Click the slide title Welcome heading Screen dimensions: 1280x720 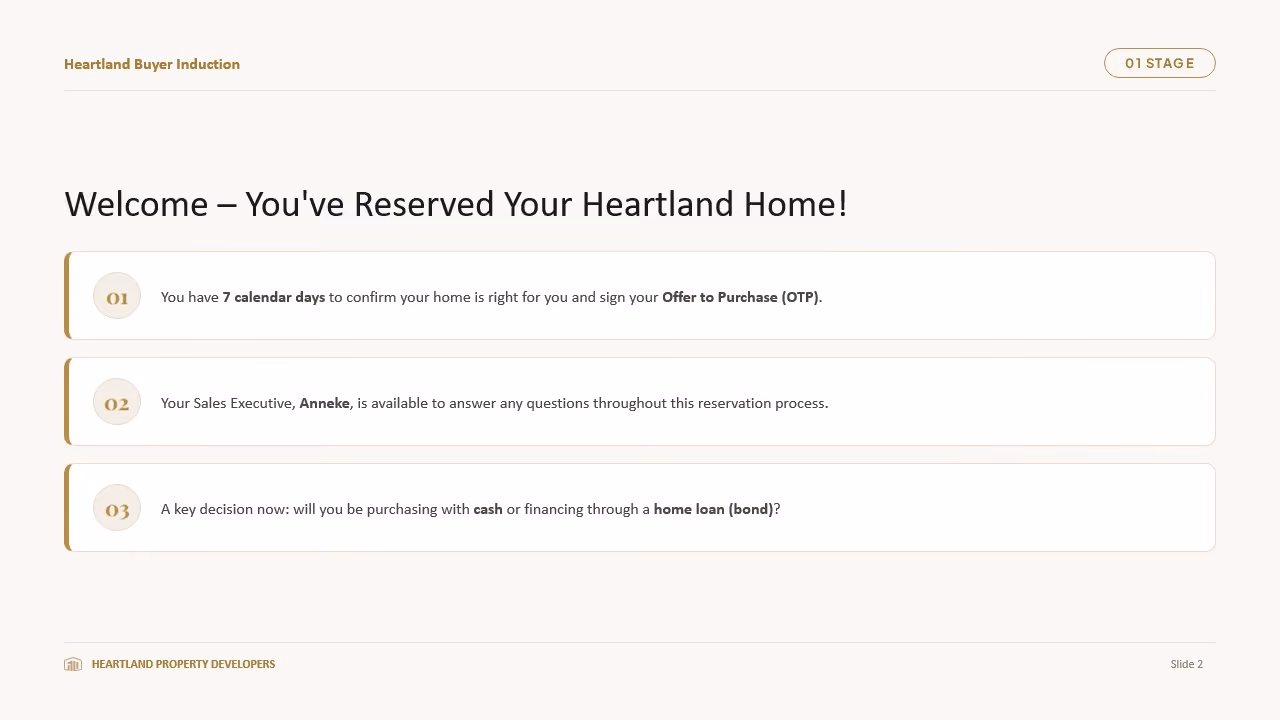[x=456, y=204]
